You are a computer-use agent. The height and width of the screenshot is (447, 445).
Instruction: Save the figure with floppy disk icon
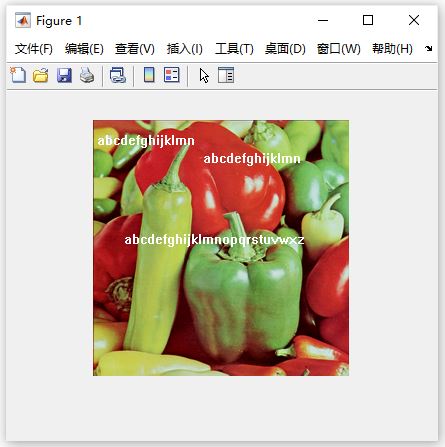pos(64,75)
